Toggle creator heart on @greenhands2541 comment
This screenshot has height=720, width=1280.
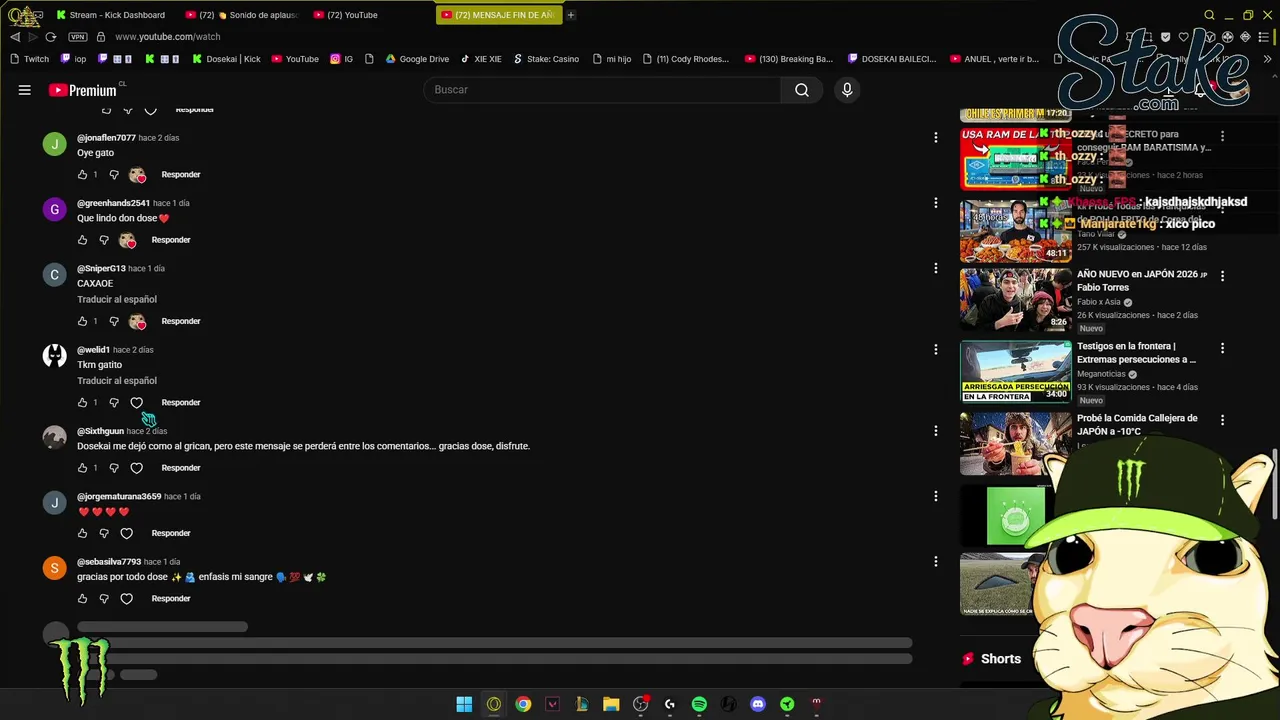[127, 240]
